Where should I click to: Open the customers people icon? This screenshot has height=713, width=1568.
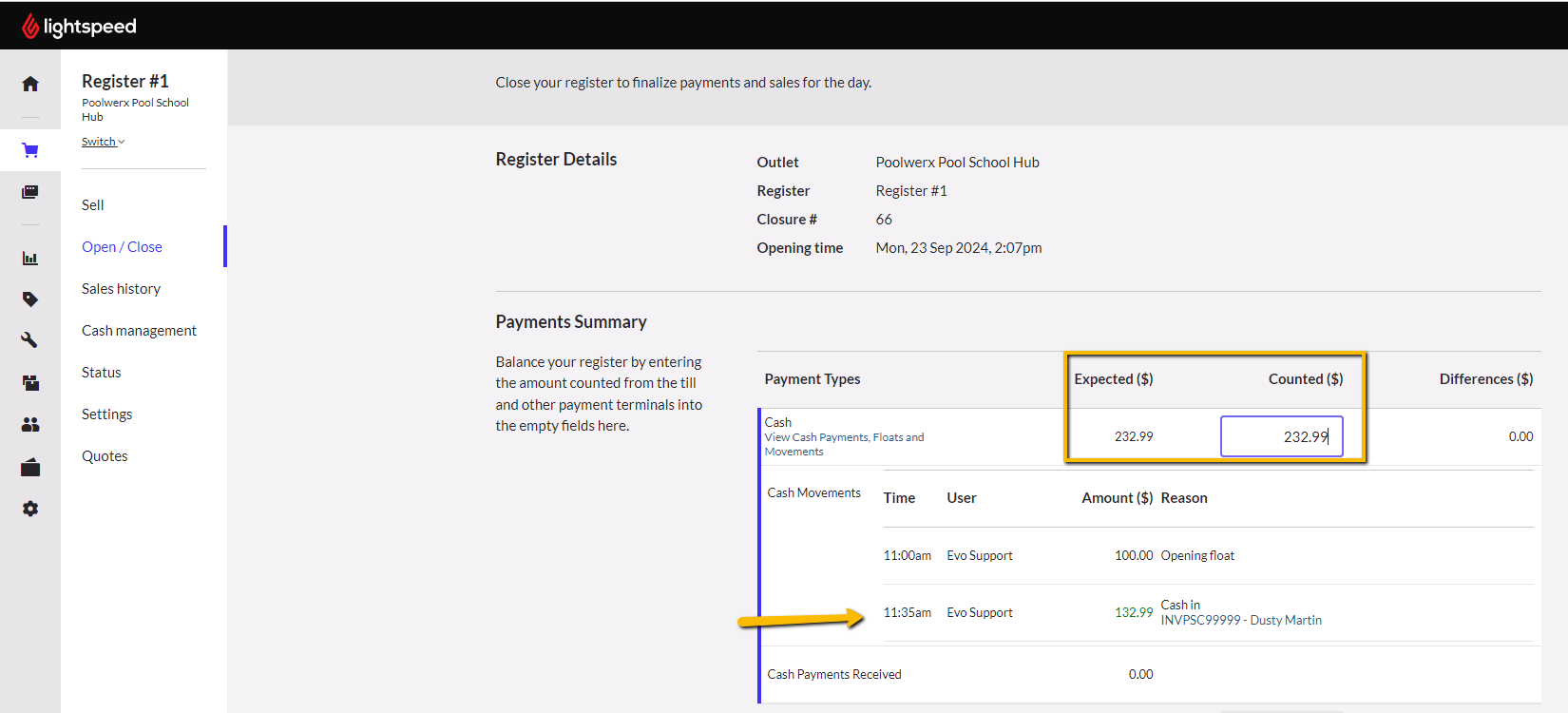[30, 424]
